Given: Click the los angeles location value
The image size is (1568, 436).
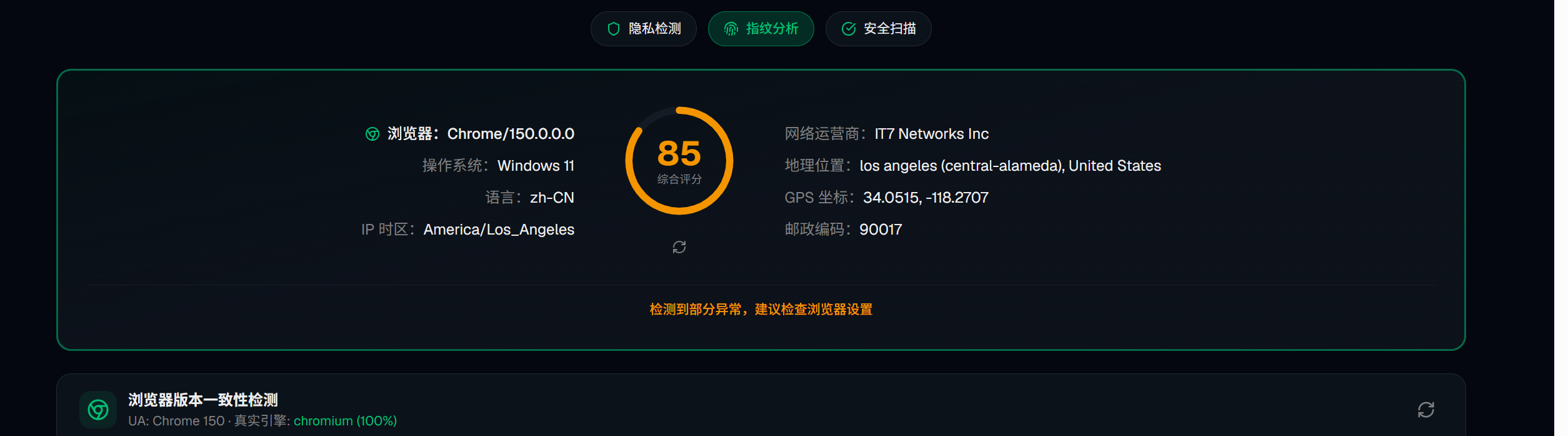Looking at the screenshot, I should point(1010,166).
